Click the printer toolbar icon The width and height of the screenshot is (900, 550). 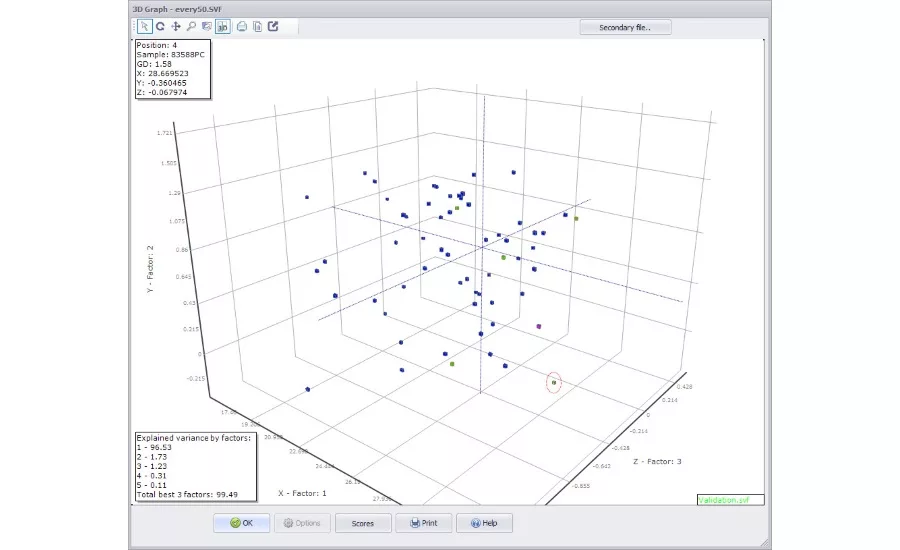coord(242,26)
